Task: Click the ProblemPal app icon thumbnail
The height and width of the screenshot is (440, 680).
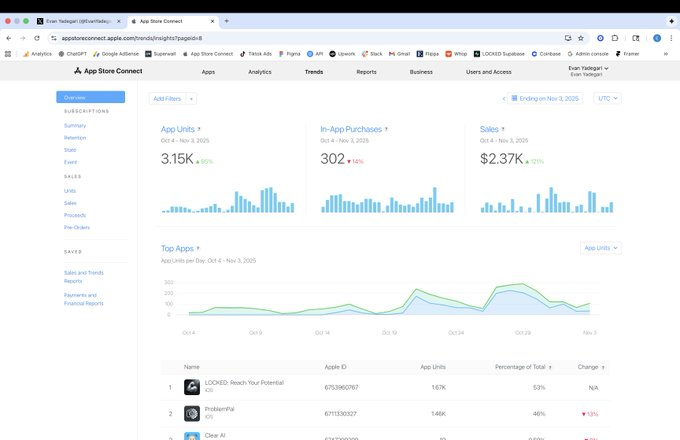Action: [x=192, y=414]
